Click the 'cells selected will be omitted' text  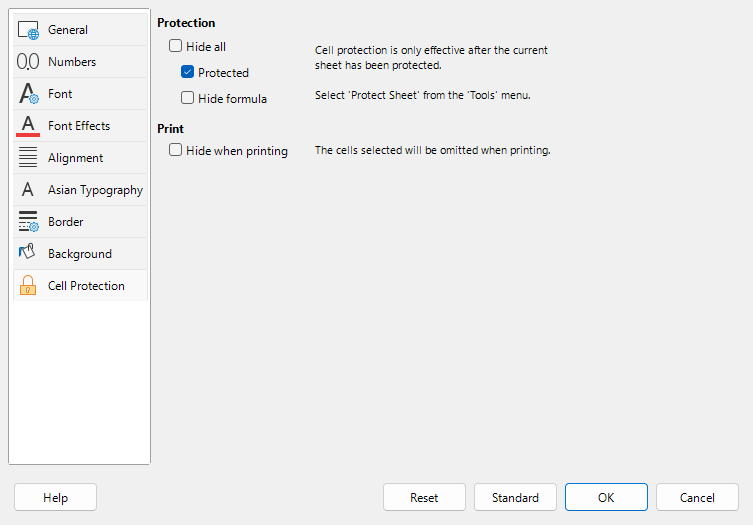[433, 150]
